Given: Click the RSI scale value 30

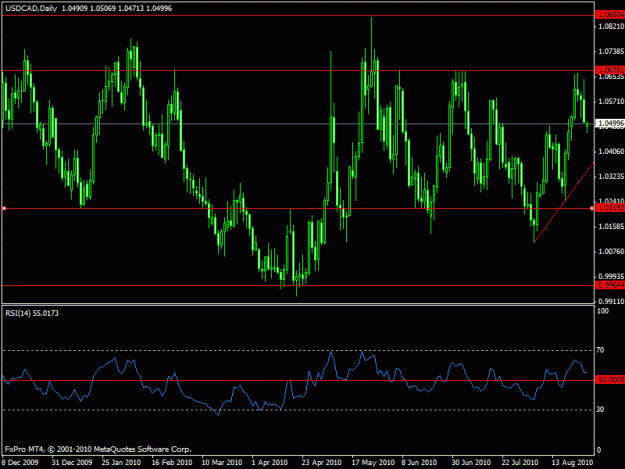Looking at the screenshot, I should pos(600,410).
